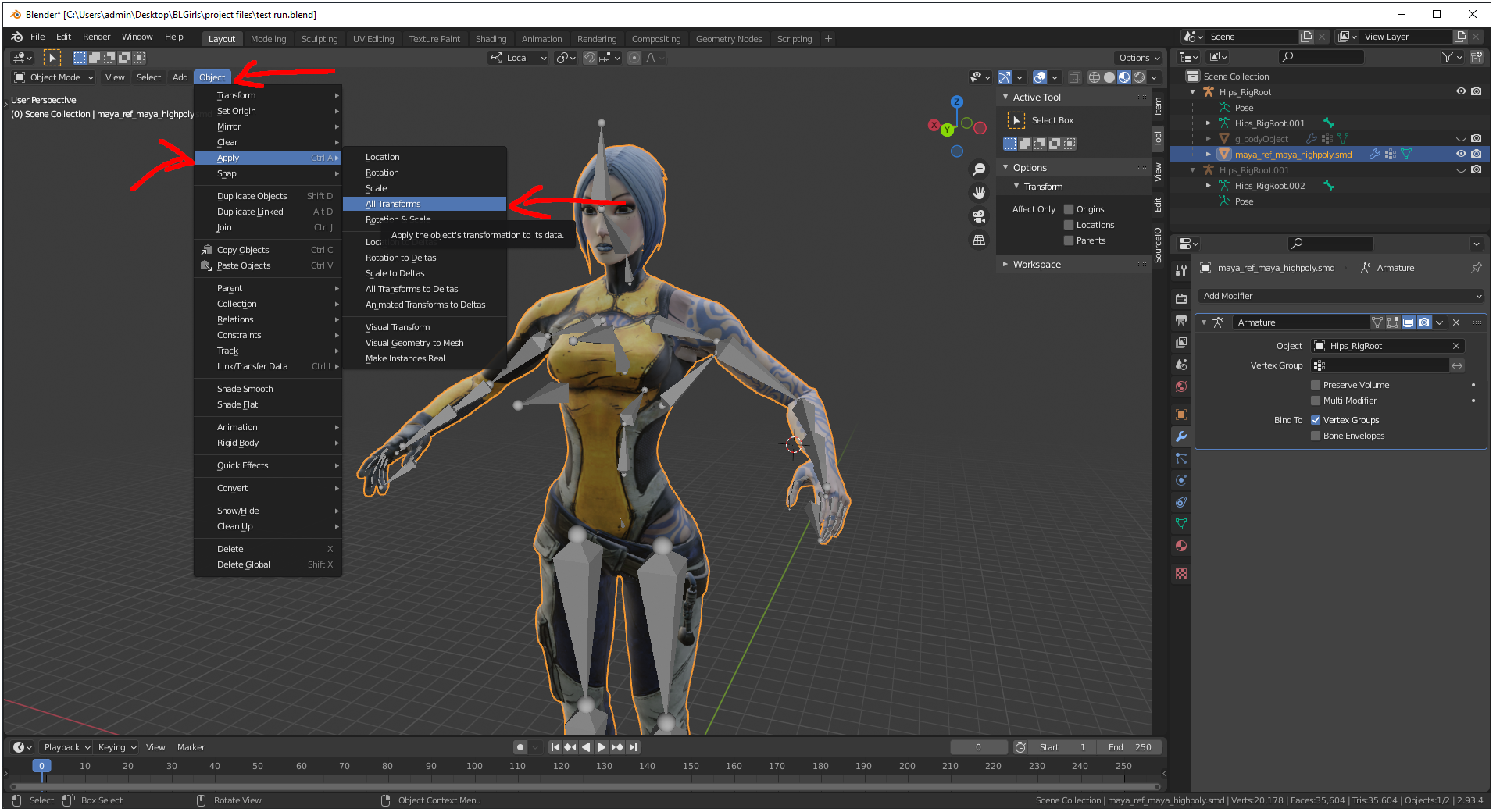Click the outliner search field
This screenshot has width=1500, height=812.
pyautogui.click(x=1321, y=57)
